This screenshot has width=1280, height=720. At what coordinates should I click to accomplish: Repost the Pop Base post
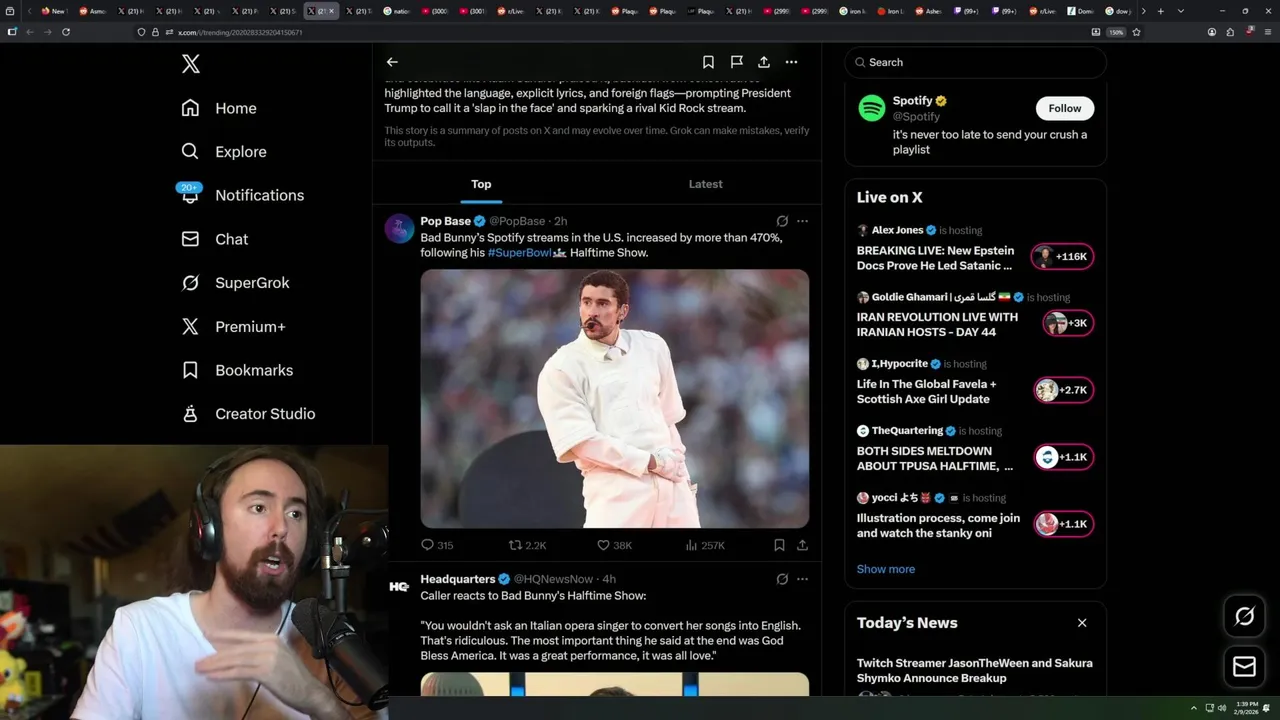pyautogui.click(x=527, y=545)
